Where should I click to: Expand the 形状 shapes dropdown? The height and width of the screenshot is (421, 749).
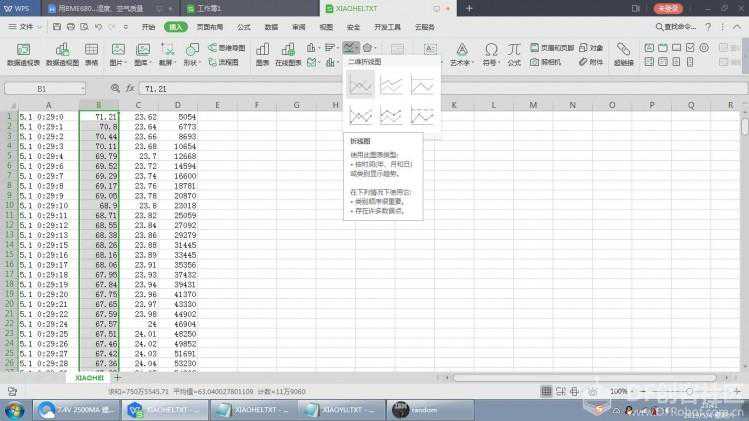point(191,61)
